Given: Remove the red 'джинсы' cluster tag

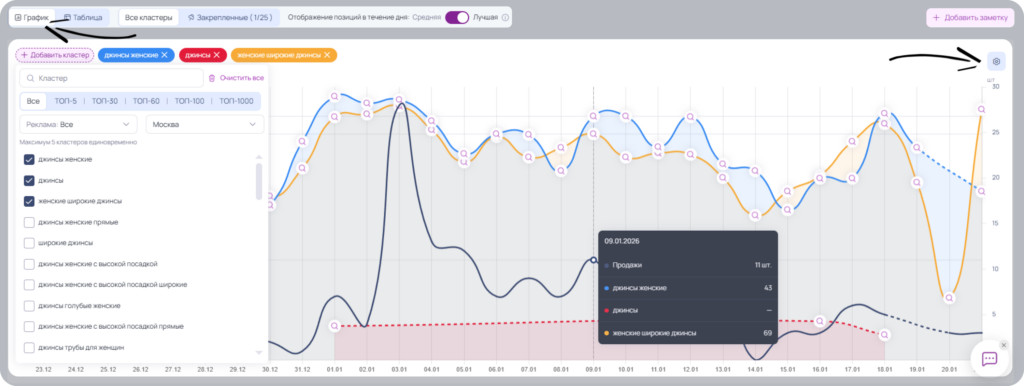Looking at the screenshot, I should tap(217, 55).
